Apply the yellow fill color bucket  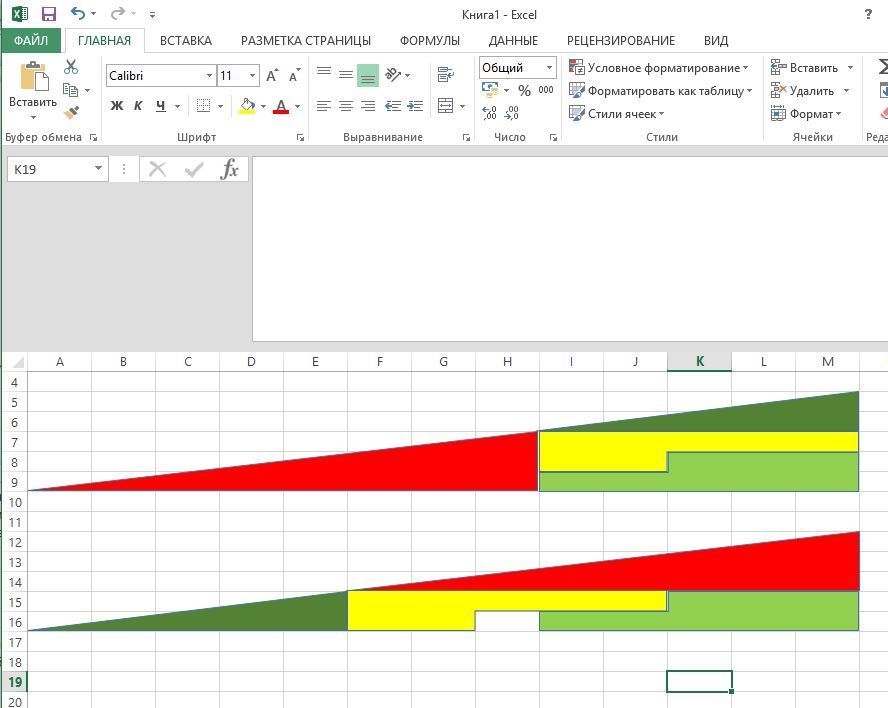click(247, 106)
